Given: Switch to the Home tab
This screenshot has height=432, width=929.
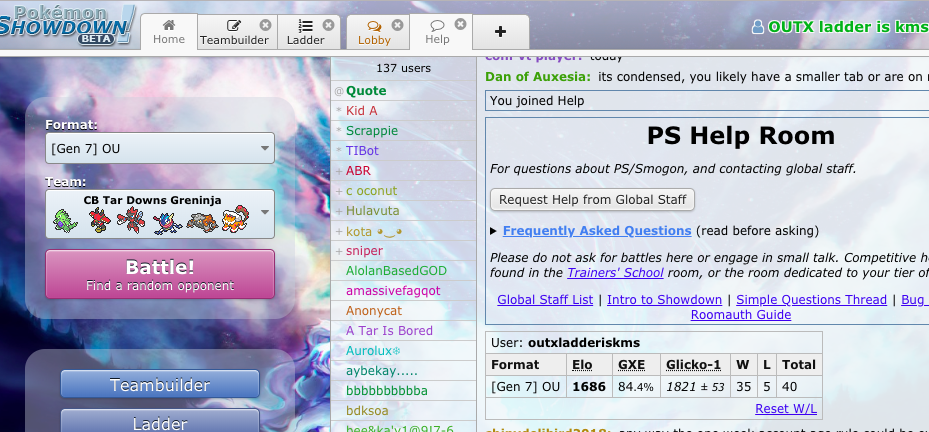Looking at the screenshot, I should (x=169, y=32).
